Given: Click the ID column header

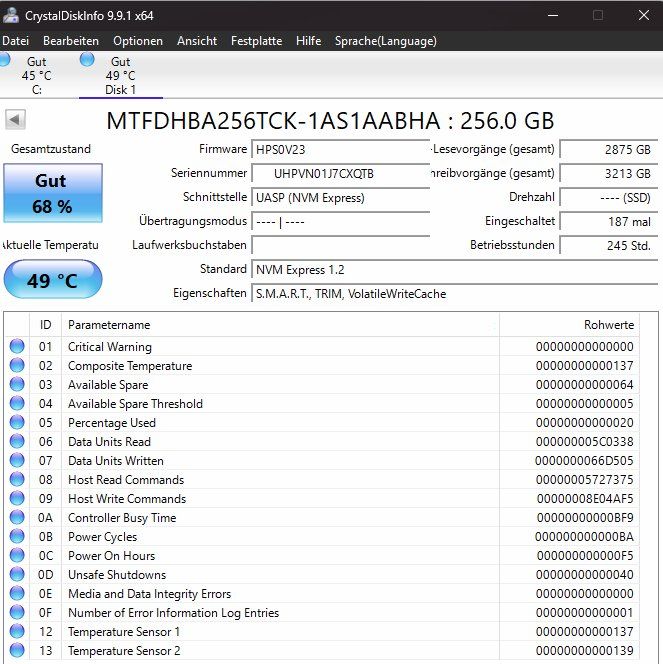Looking at the screenshot, I should (x=46, y=325).
